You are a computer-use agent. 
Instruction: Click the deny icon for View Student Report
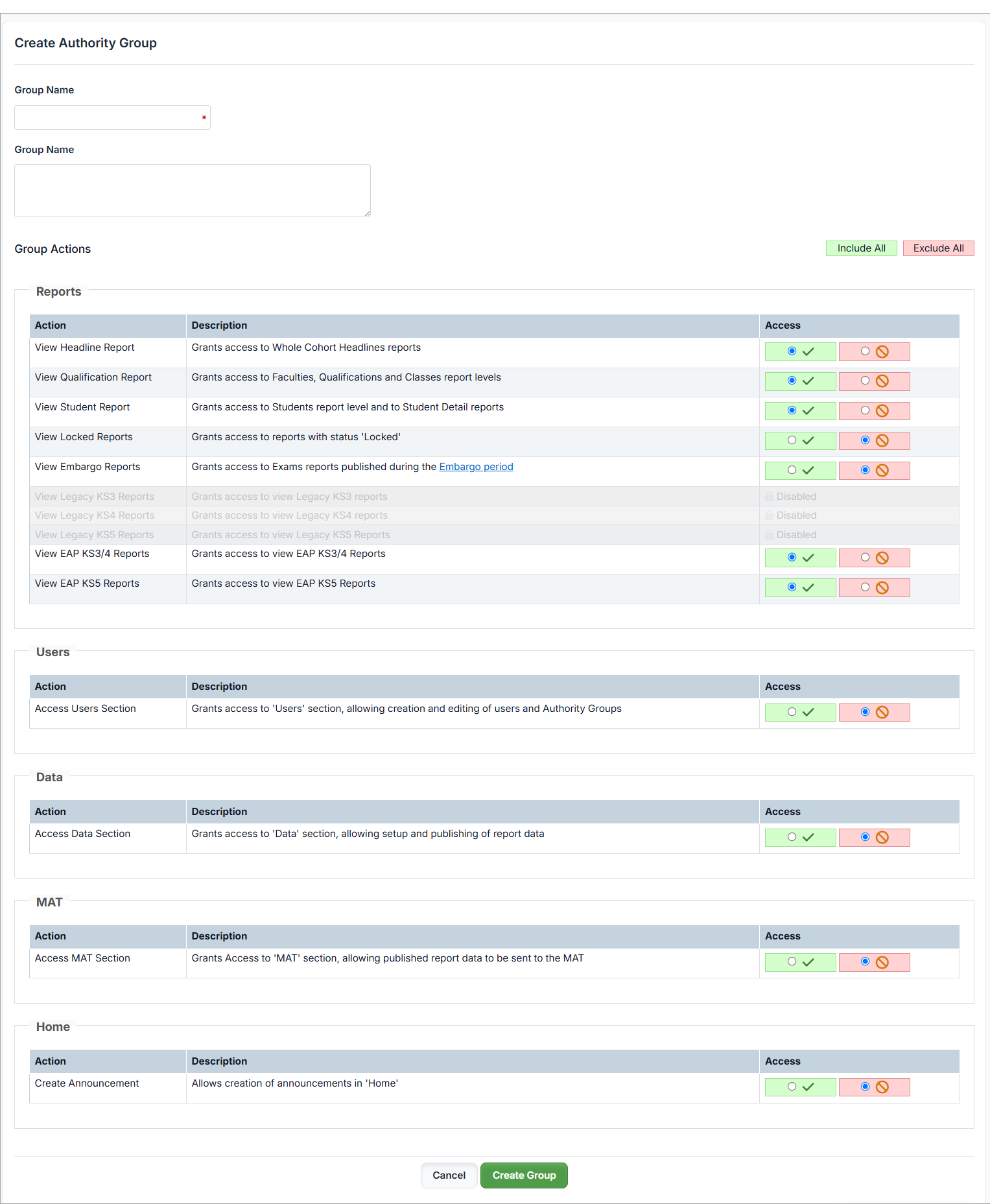[x=882, y=411]
